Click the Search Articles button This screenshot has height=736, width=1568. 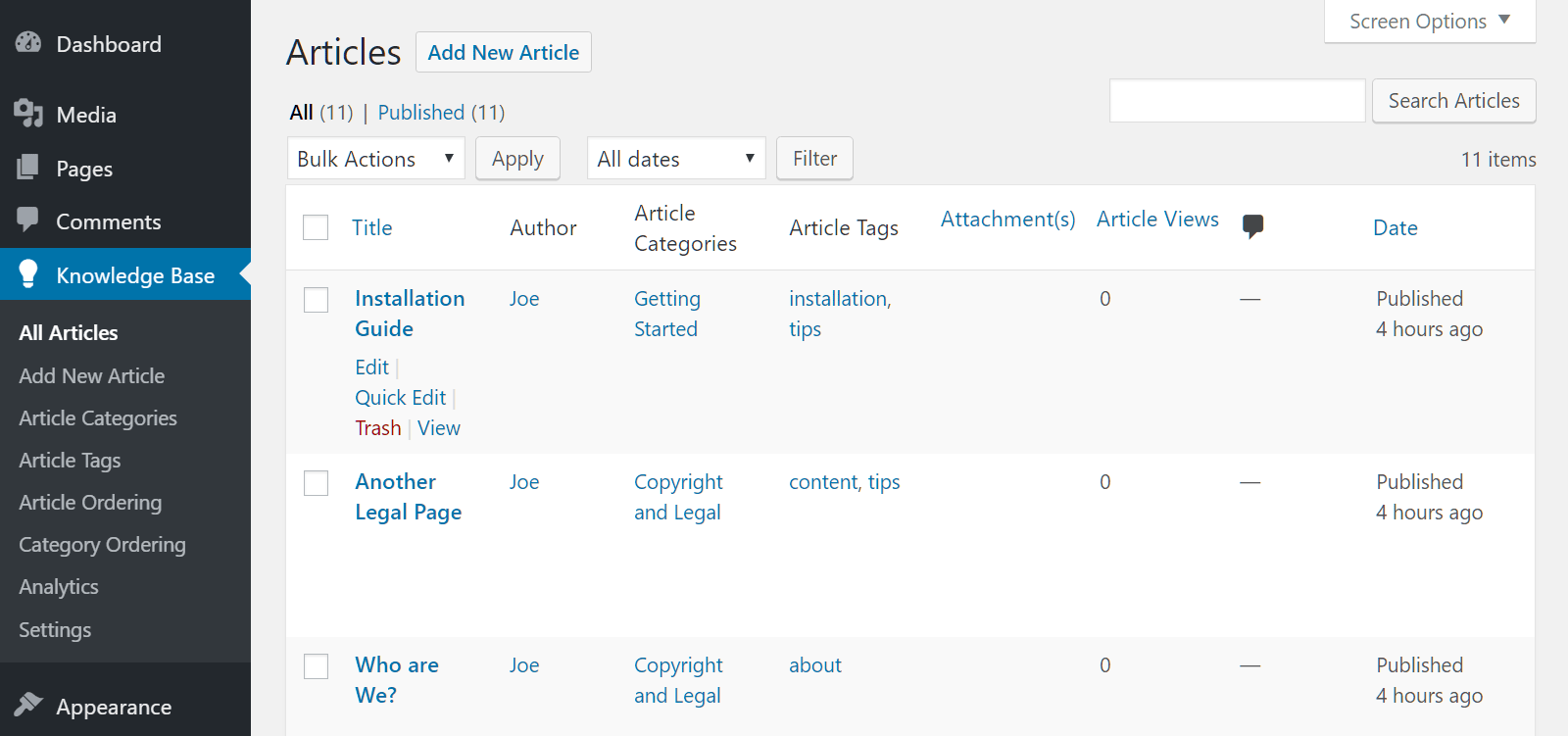(1453, 101)
